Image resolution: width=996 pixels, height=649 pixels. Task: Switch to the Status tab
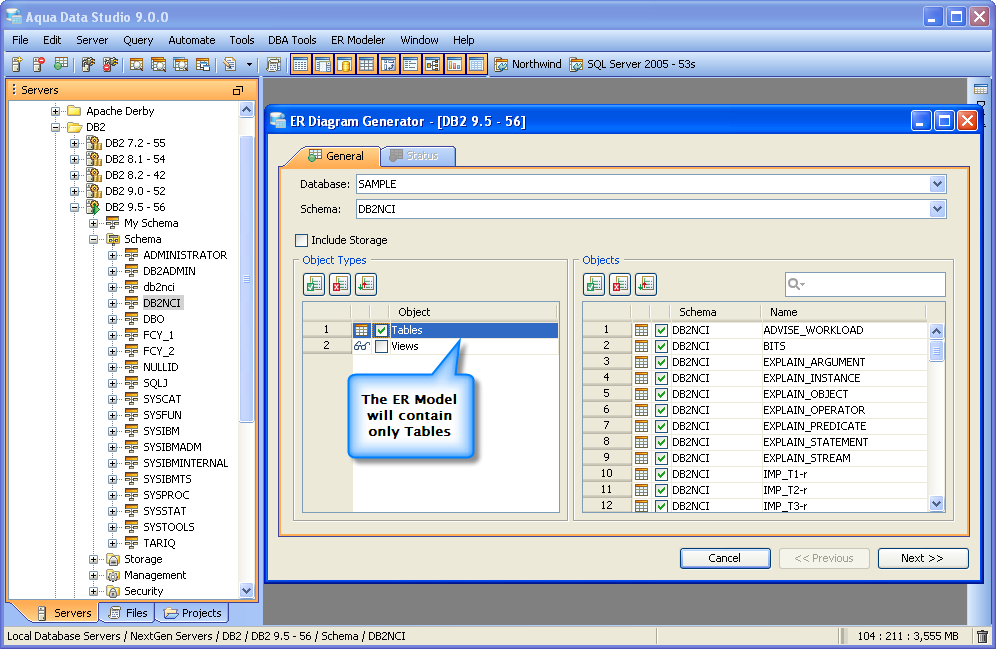pyautogui.click(x=418, y=156)
